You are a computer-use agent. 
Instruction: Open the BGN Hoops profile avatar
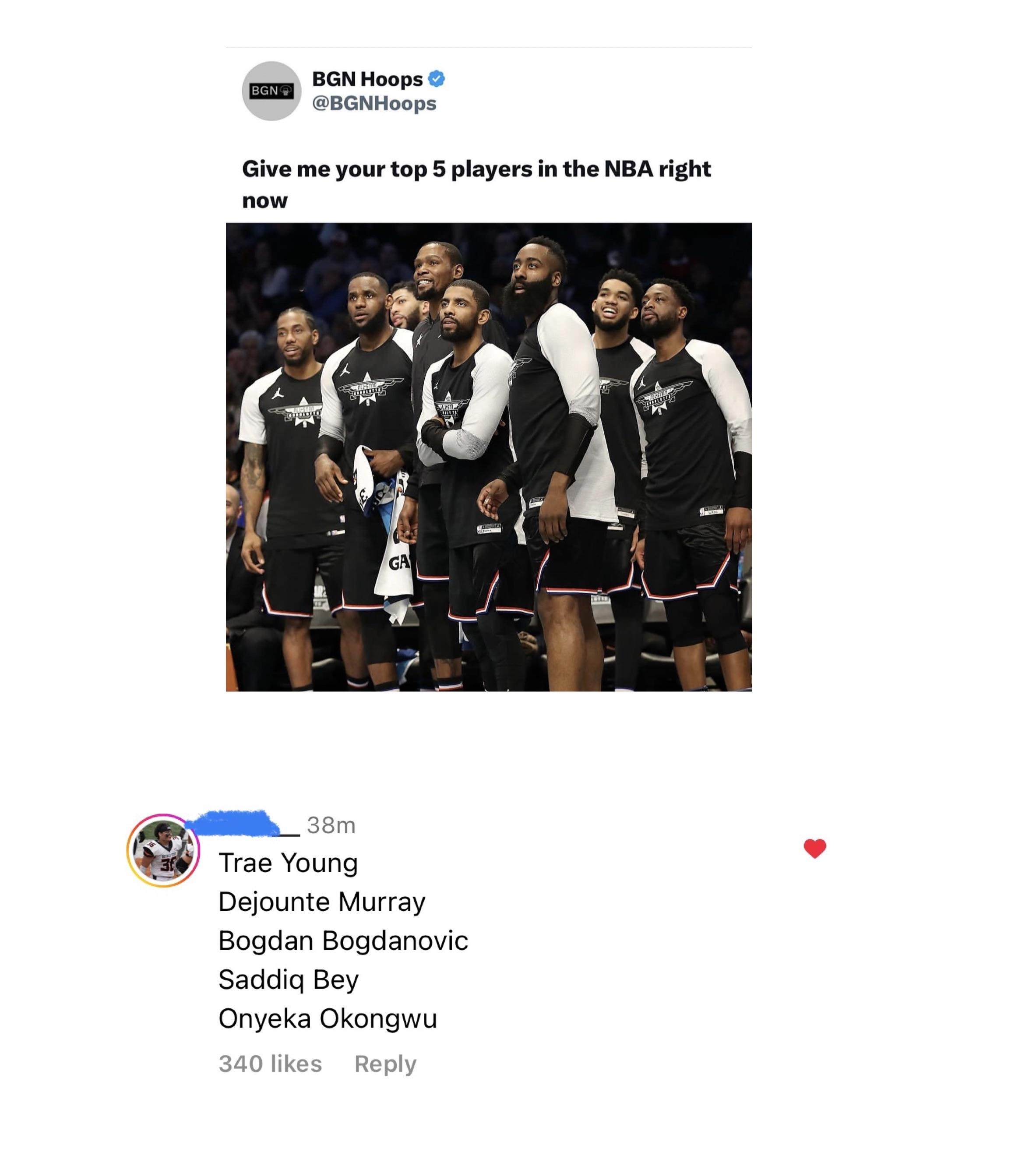[x=271, y=91]
